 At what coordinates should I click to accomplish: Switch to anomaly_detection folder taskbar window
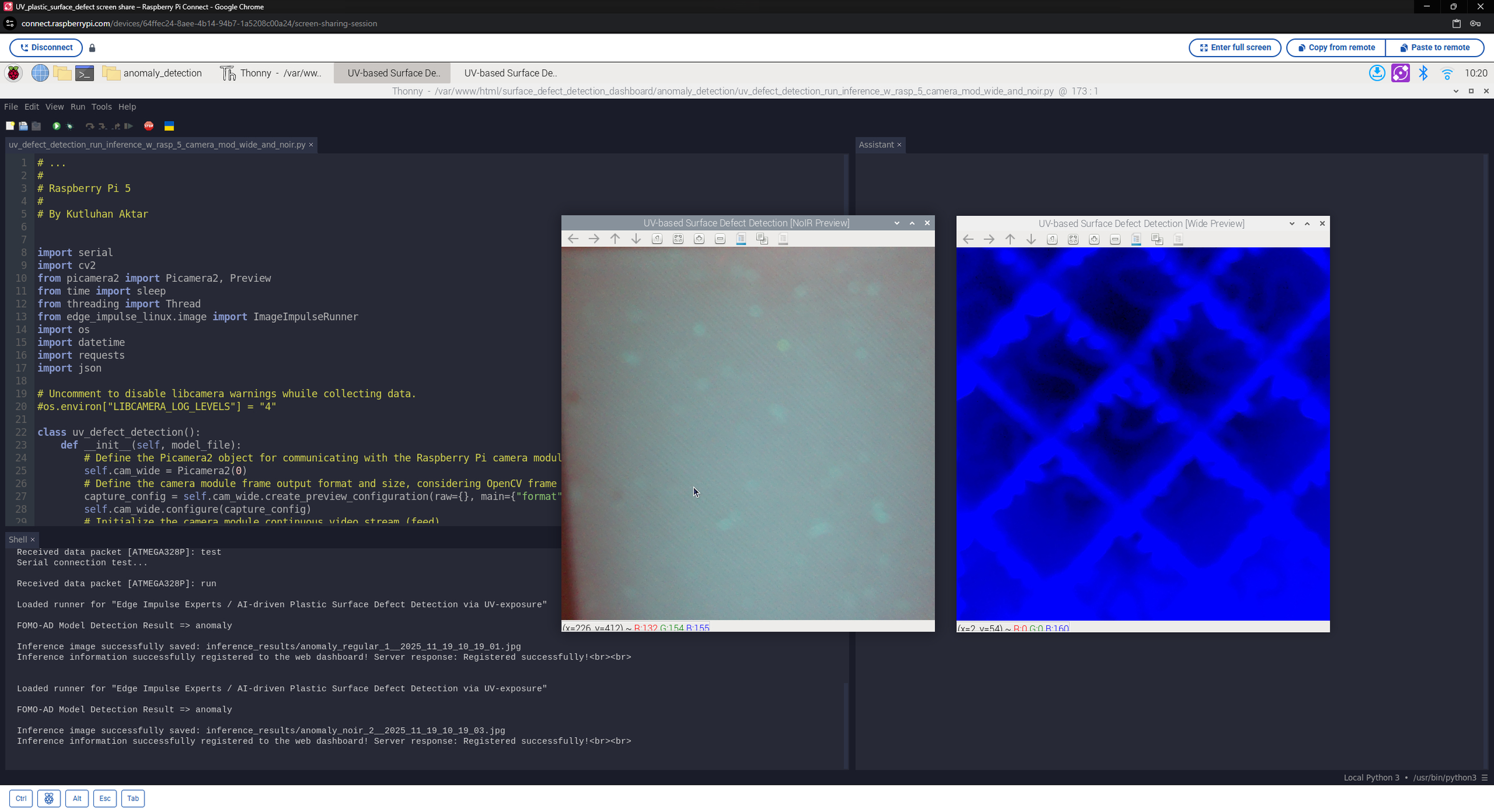pos(153,73)
